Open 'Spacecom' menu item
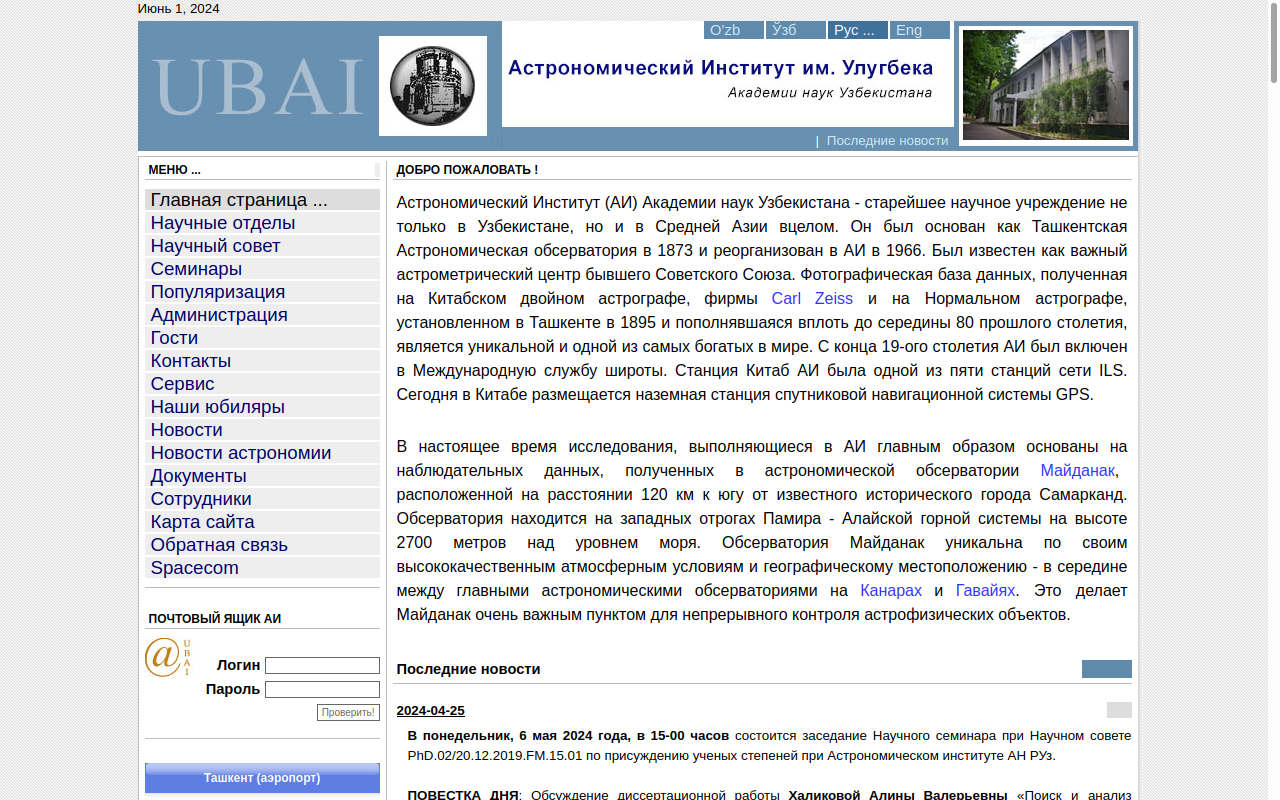Screen dimensions: 1280x800 coord(262,568)
